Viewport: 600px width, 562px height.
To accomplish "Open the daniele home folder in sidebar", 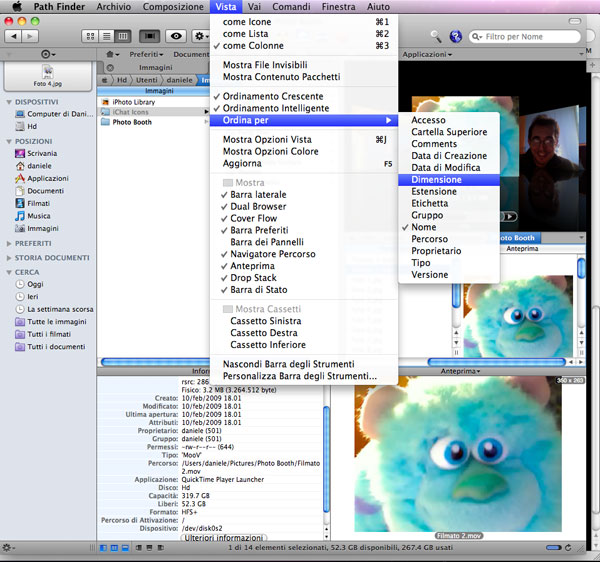I will (x=33, y=166).
